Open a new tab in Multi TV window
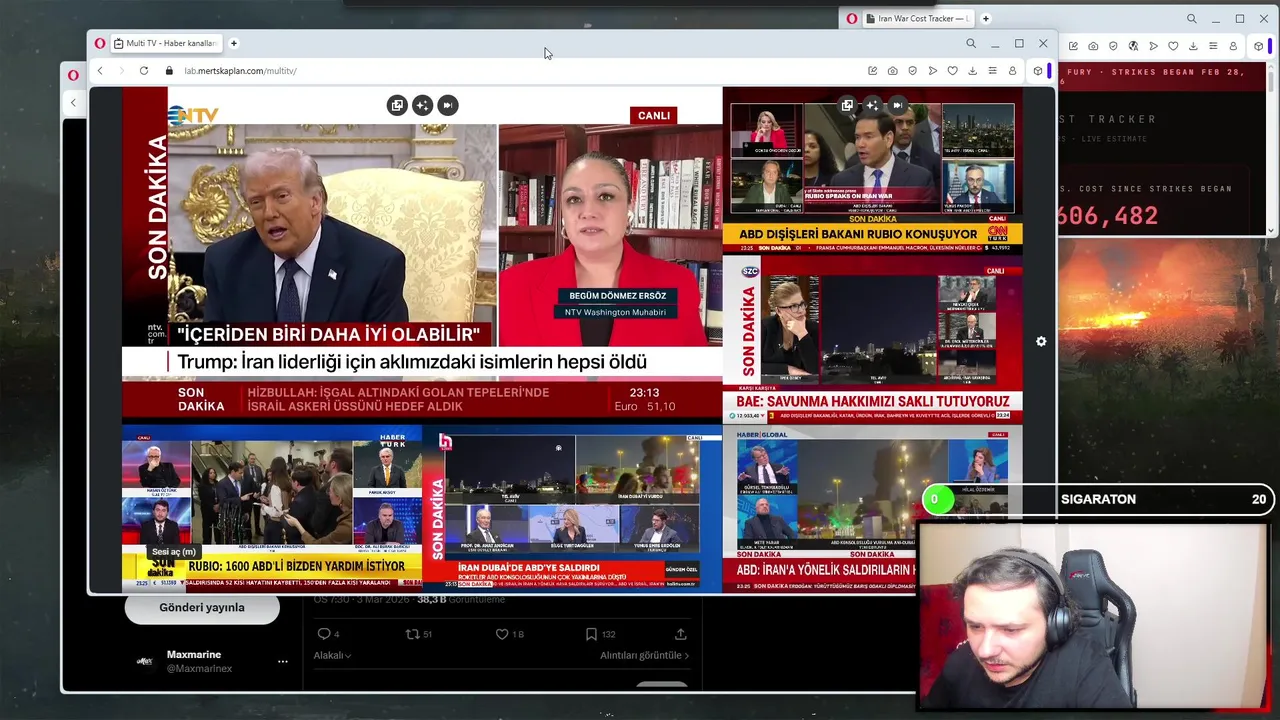Screen dimensions: 1280x720 coord(234,43)
